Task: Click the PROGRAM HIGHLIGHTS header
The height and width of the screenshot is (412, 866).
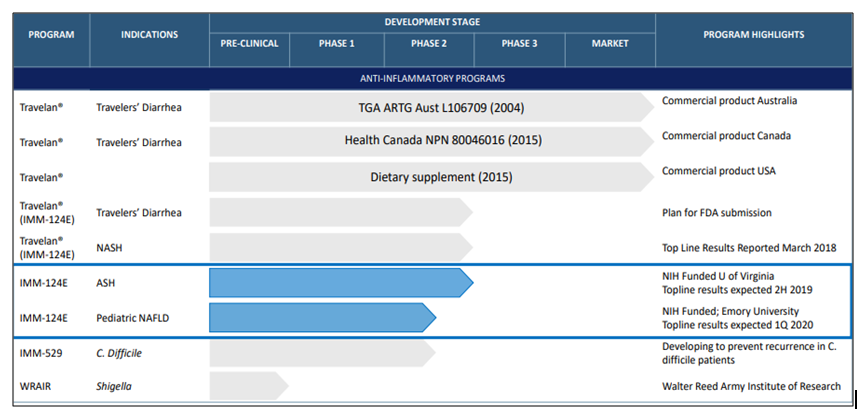Action: pyautogui.click(x=753, y=35)
